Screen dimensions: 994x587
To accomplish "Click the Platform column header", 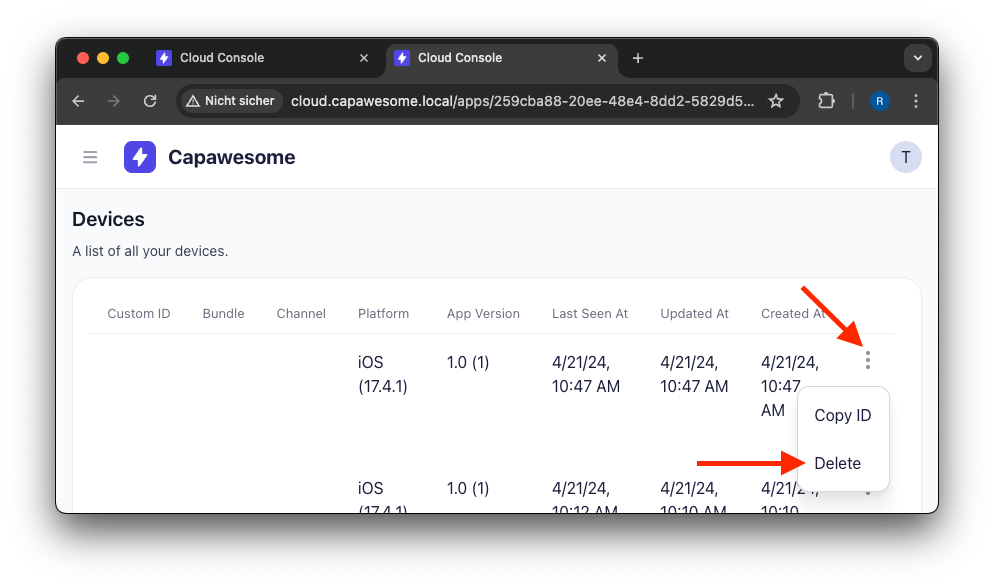I will click(383, 314).
